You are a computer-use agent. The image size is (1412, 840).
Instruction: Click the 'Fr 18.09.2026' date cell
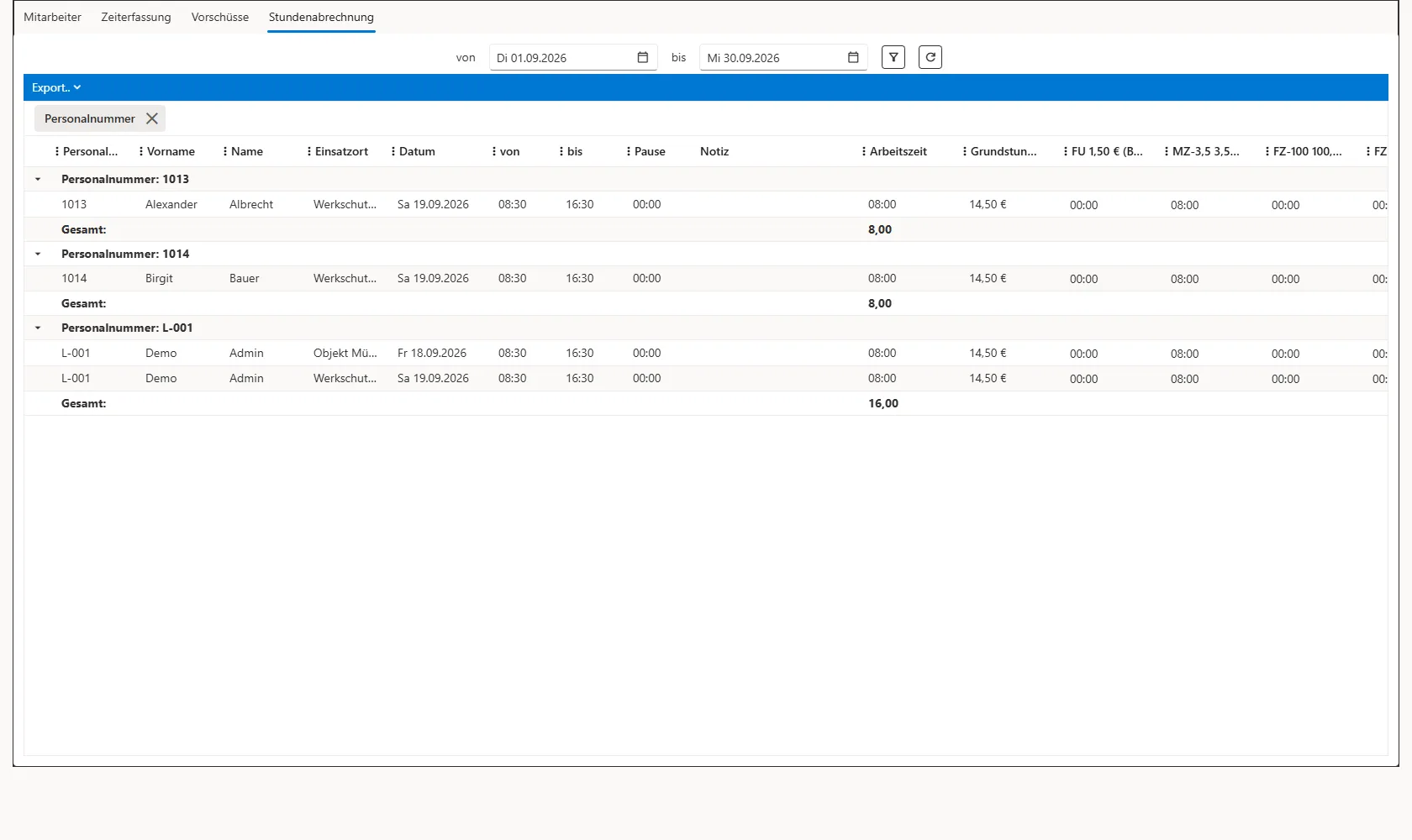[432, 353]
